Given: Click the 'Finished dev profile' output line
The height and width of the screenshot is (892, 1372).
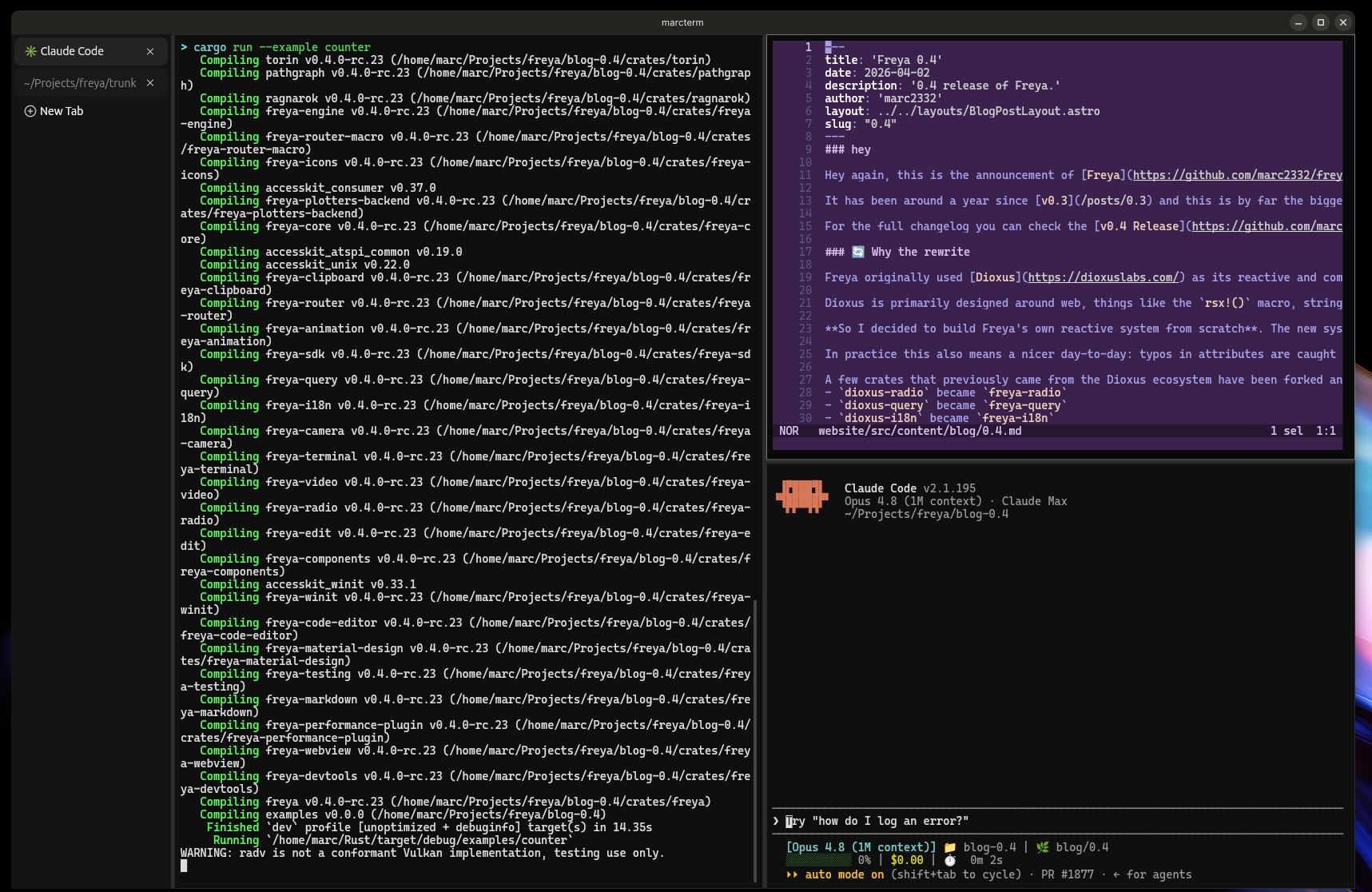Looking at the screenshot, I should [429, 827].
